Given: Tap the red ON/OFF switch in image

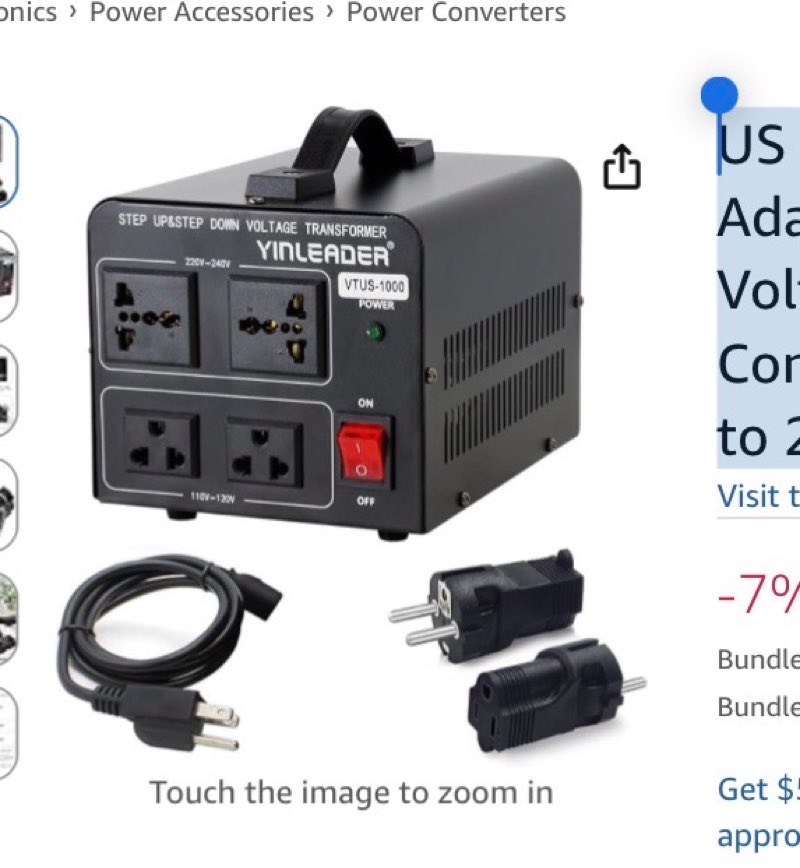Looking at the screenshot, I should click(x=361, y=452).
